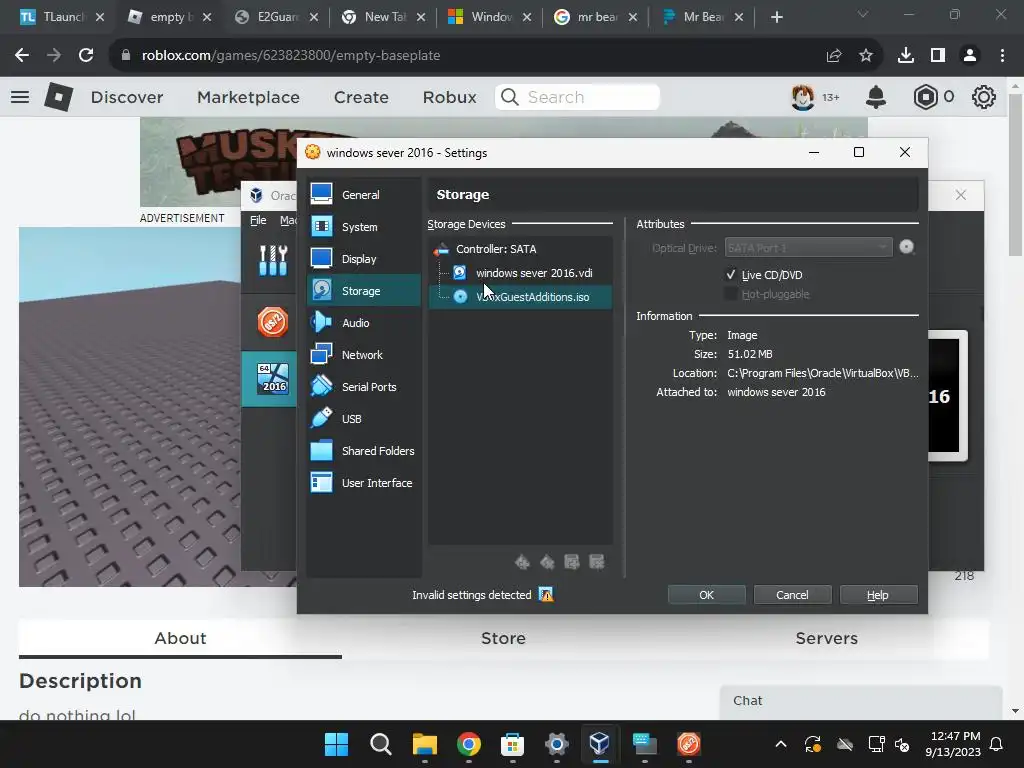The image size is (1024, 768).
Task: Open the Robux balance icon
Action: pyautogui.click(x=925, y=97)
